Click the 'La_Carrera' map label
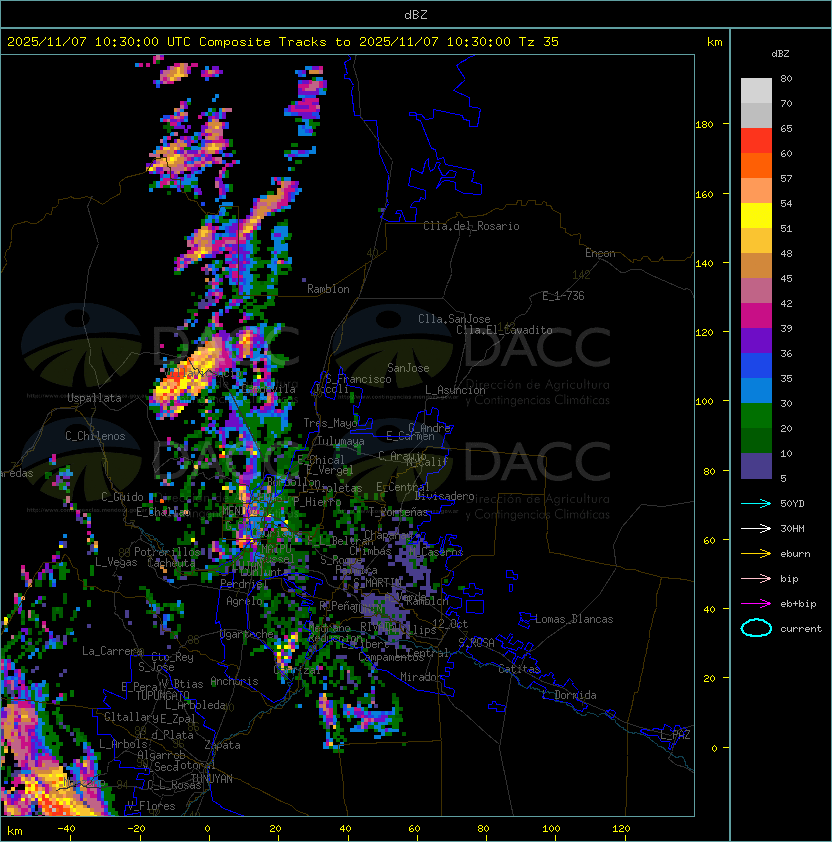 click(x=112, y=651)
